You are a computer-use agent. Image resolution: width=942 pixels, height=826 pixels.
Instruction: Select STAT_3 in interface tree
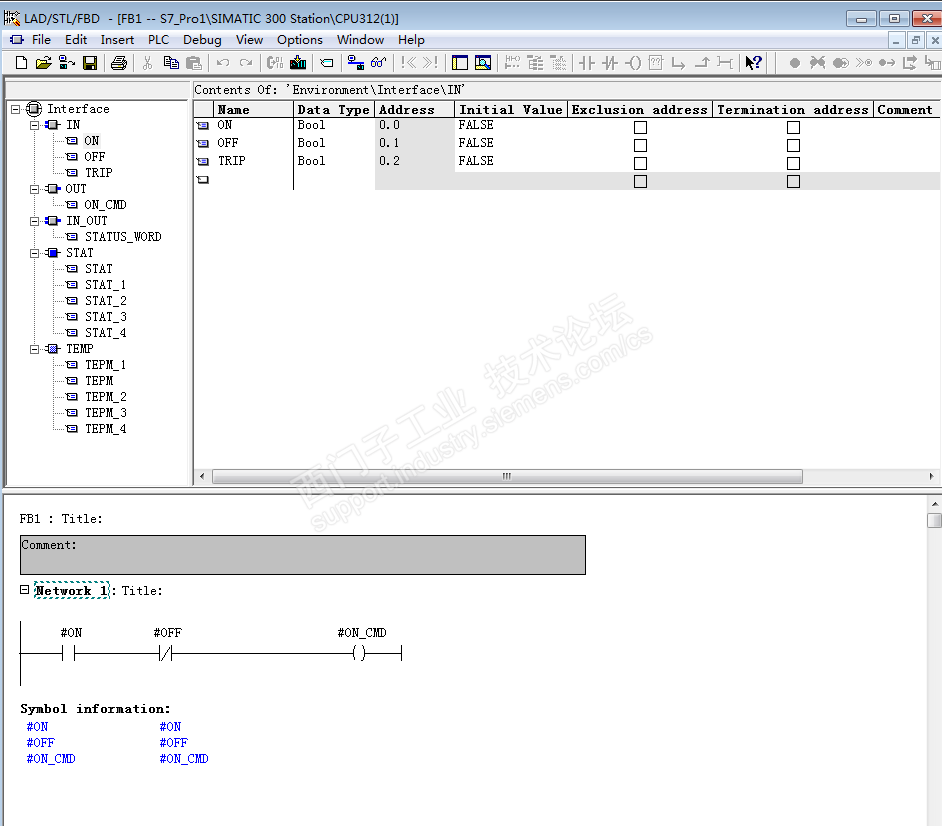(106, 317)
